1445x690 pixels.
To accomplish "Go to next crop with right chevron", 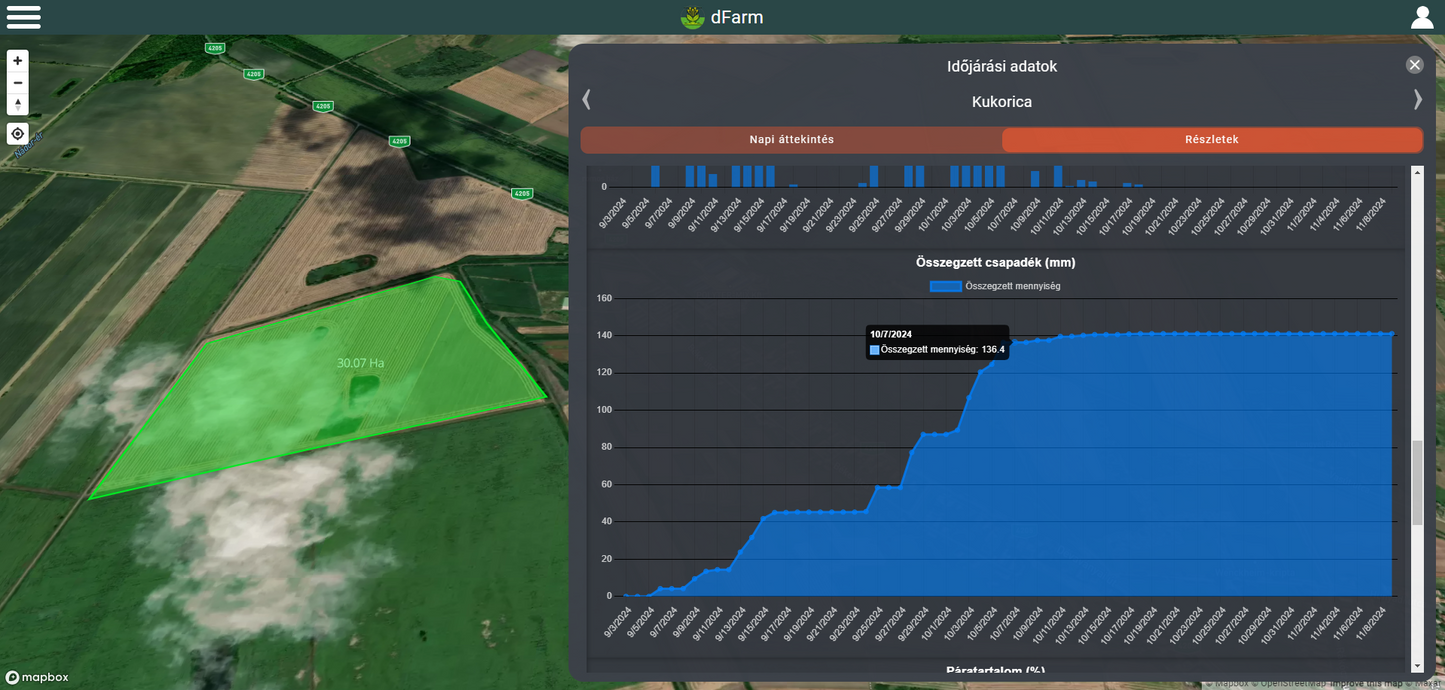I will point(1417,99).
